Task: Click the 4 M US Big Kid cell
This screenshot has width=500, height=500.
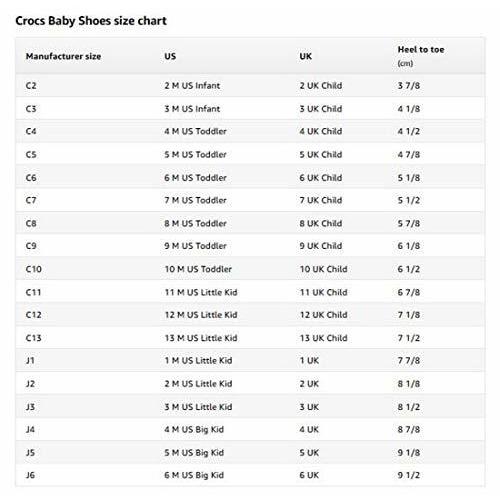Action: pos(194,430)
